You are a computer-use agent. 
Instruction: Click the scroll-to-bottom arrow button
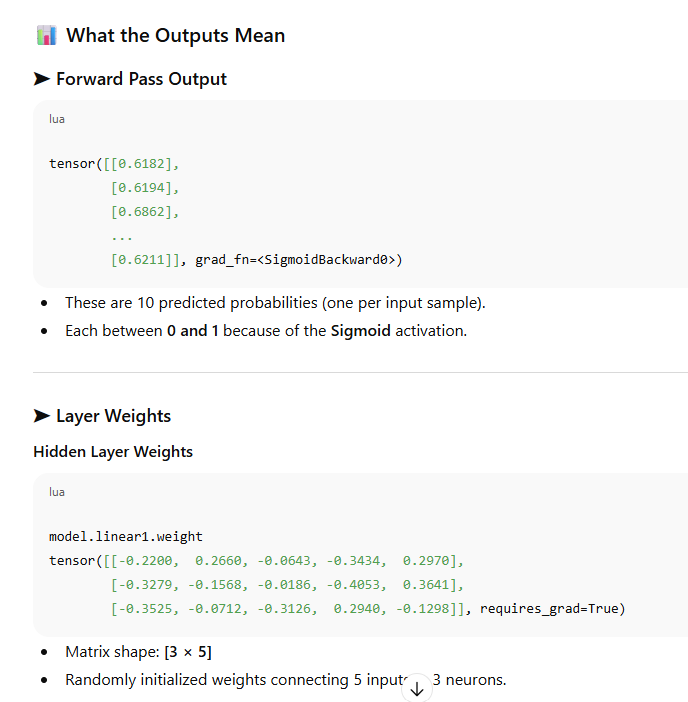click(417, 688)
